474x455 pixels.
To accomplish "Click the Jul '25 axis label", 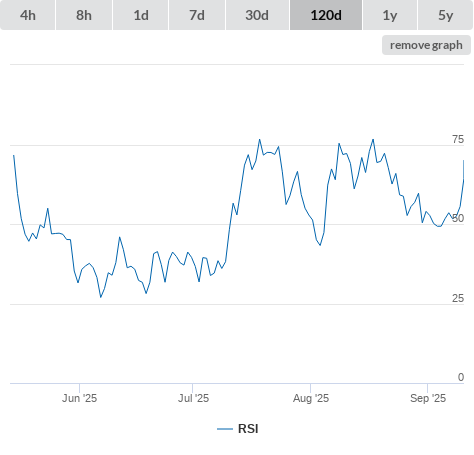I will click(193, 398).
